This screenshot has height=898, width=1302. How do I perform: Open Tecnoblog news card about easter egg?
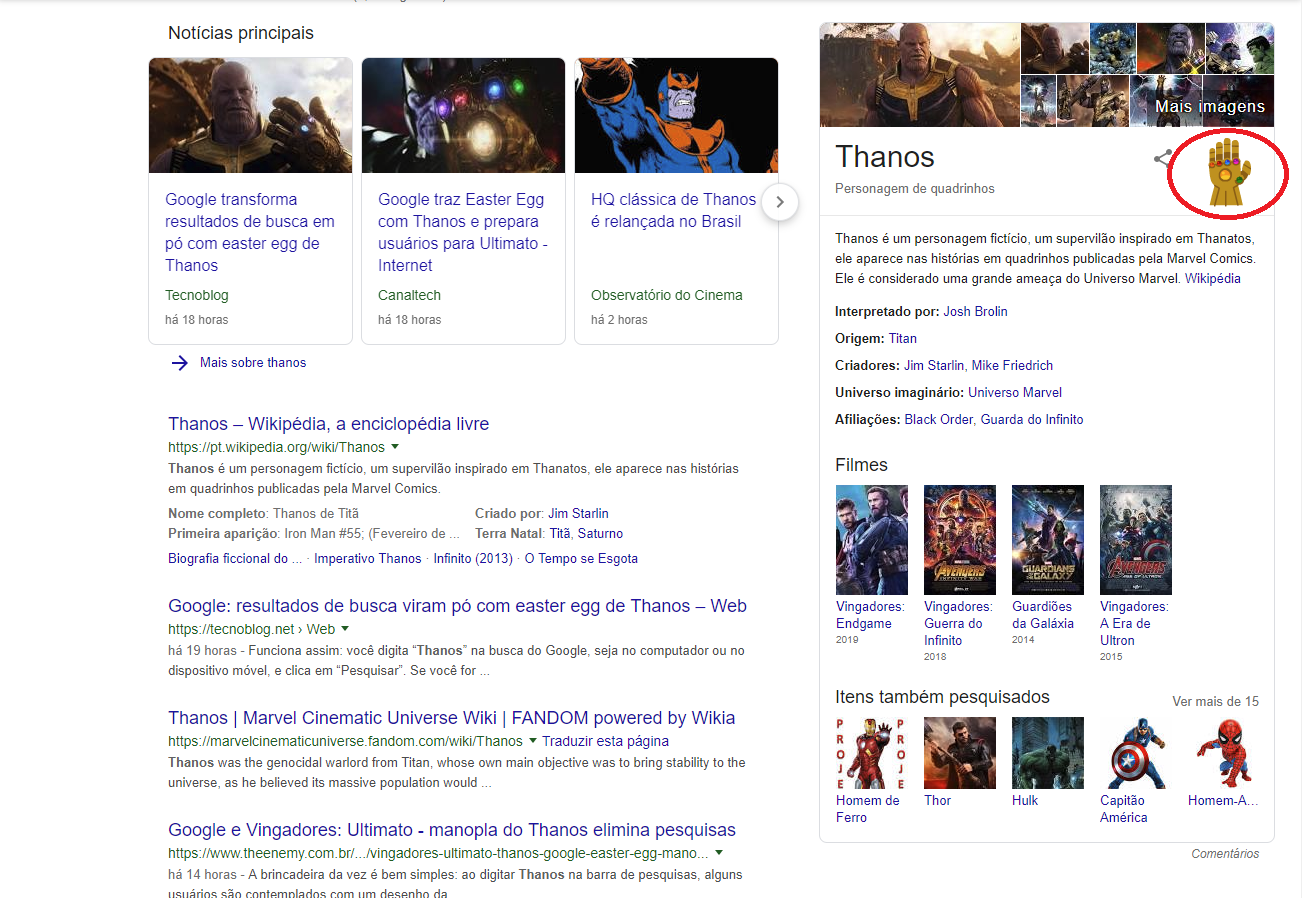pos(250,201)
